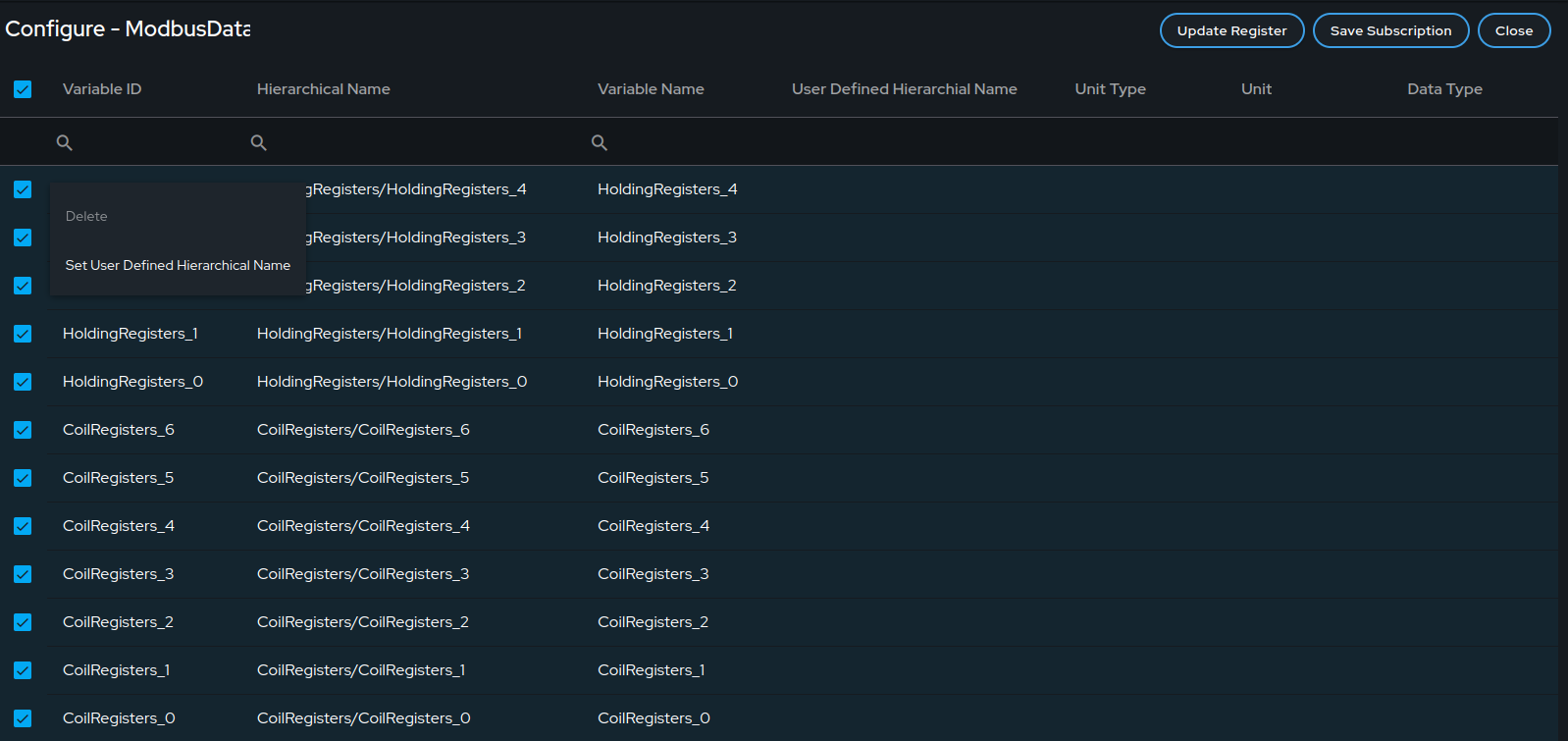This screenshot has width=1568, height=741.
Task: Click HoldingRegisters_0 in Variable Name column
Action: click(668, 382)
